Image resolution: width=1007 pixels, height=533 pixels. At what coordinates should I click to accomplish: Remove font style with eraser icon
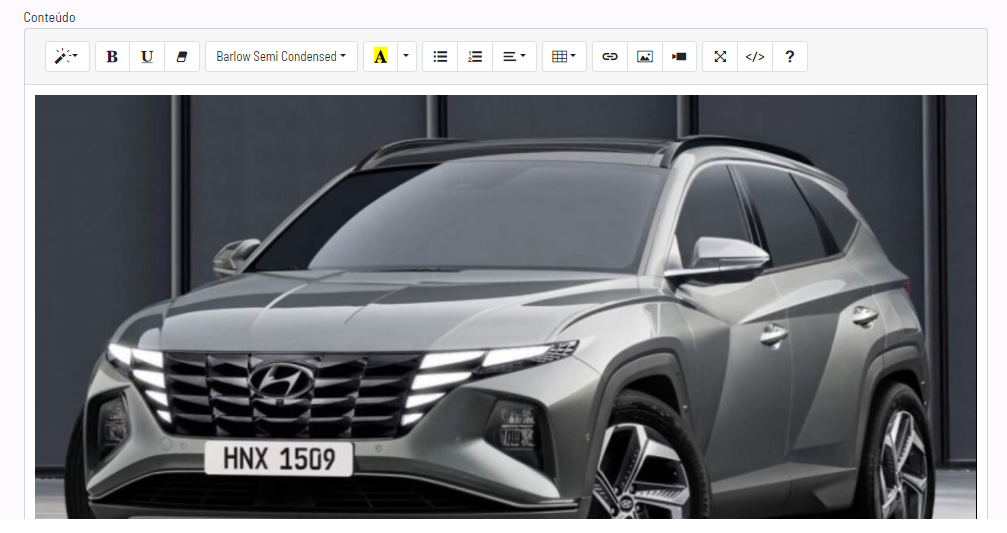pos(182,57)
